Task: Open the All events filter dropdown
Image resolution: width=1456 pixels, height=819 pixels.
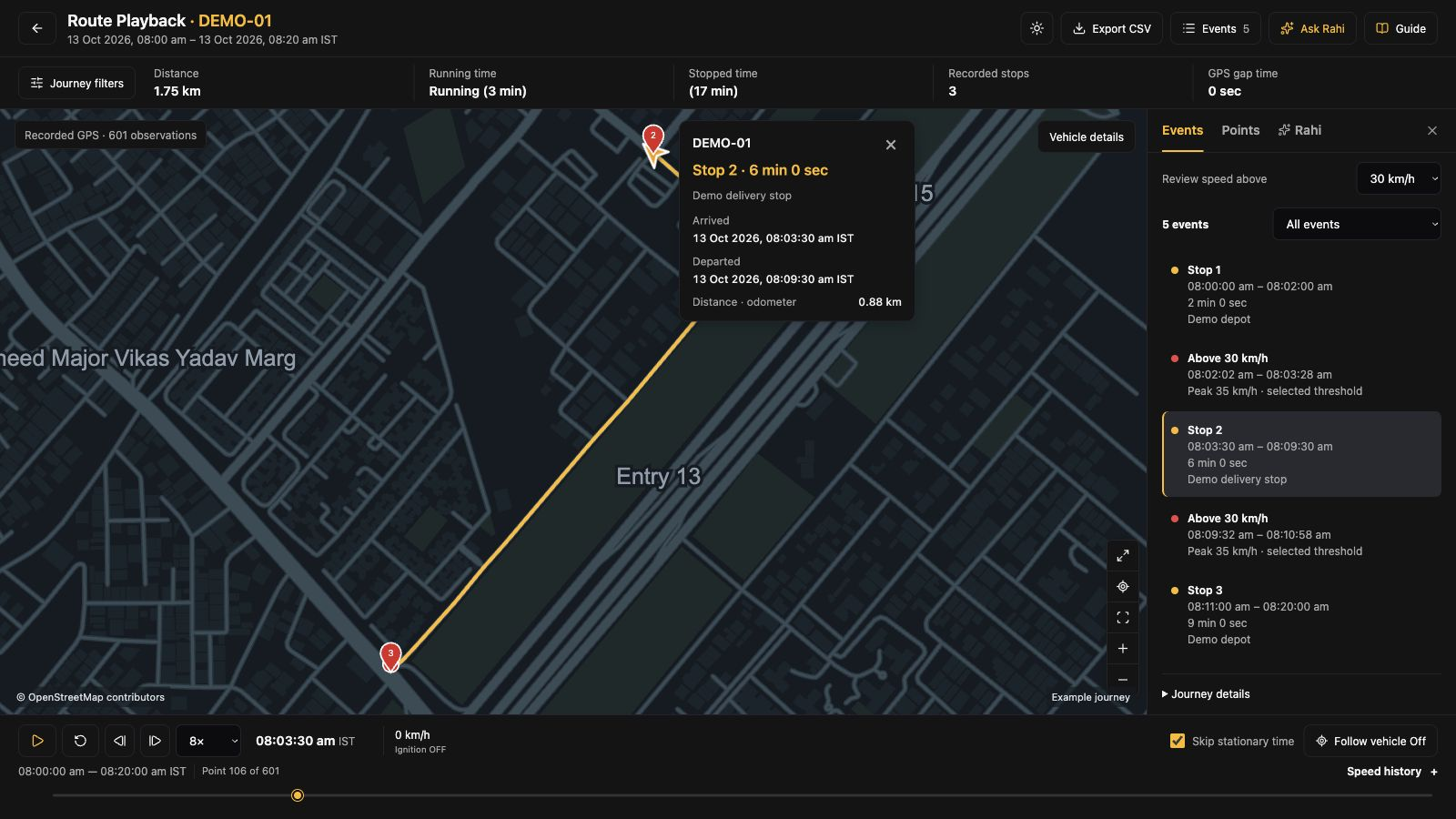Action: (x=1357, y=224)
